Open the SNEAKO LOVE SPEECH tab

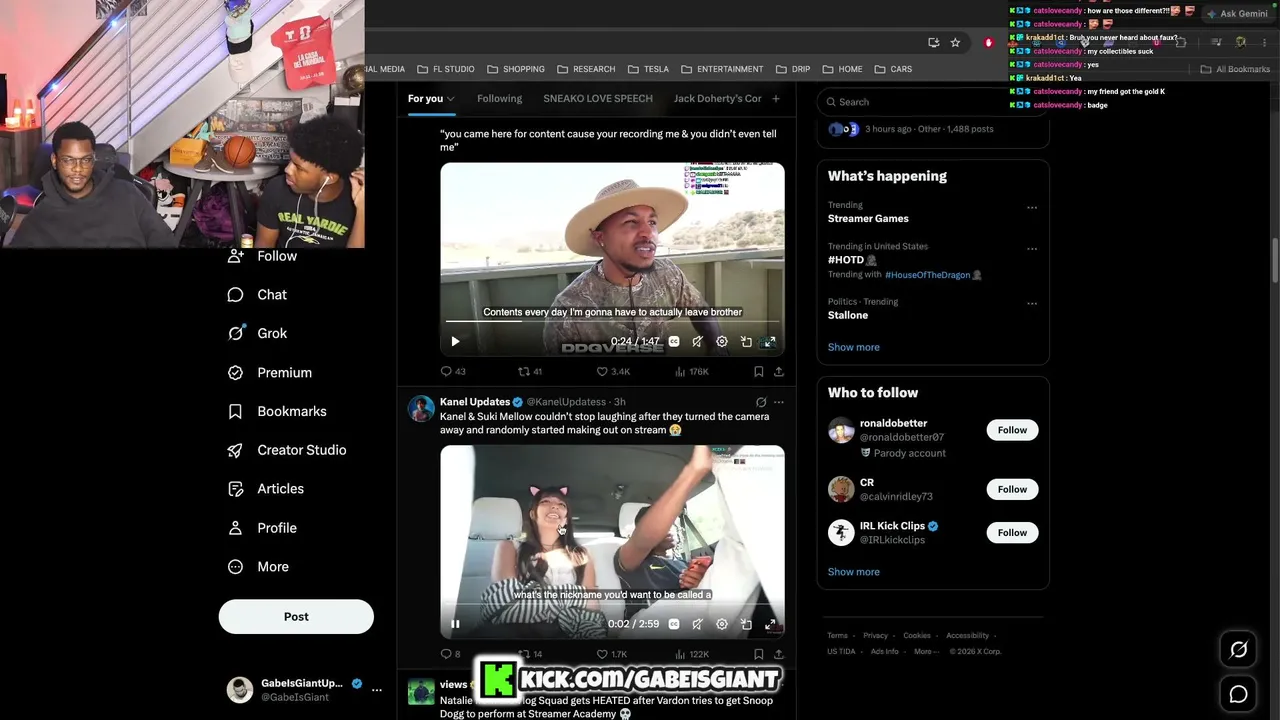pyautogui.click(x=598, y=98)
